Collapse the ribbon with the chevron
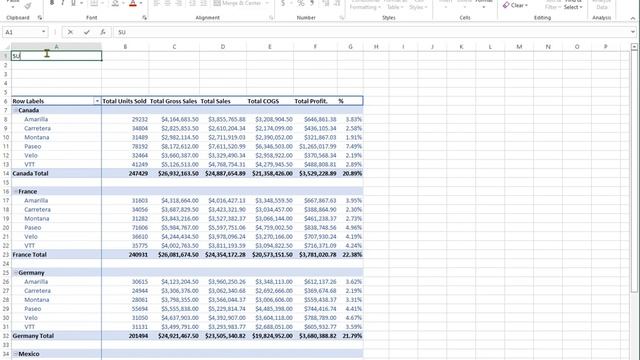This screenshot has width=640, height=360. [x=633, y=18]
